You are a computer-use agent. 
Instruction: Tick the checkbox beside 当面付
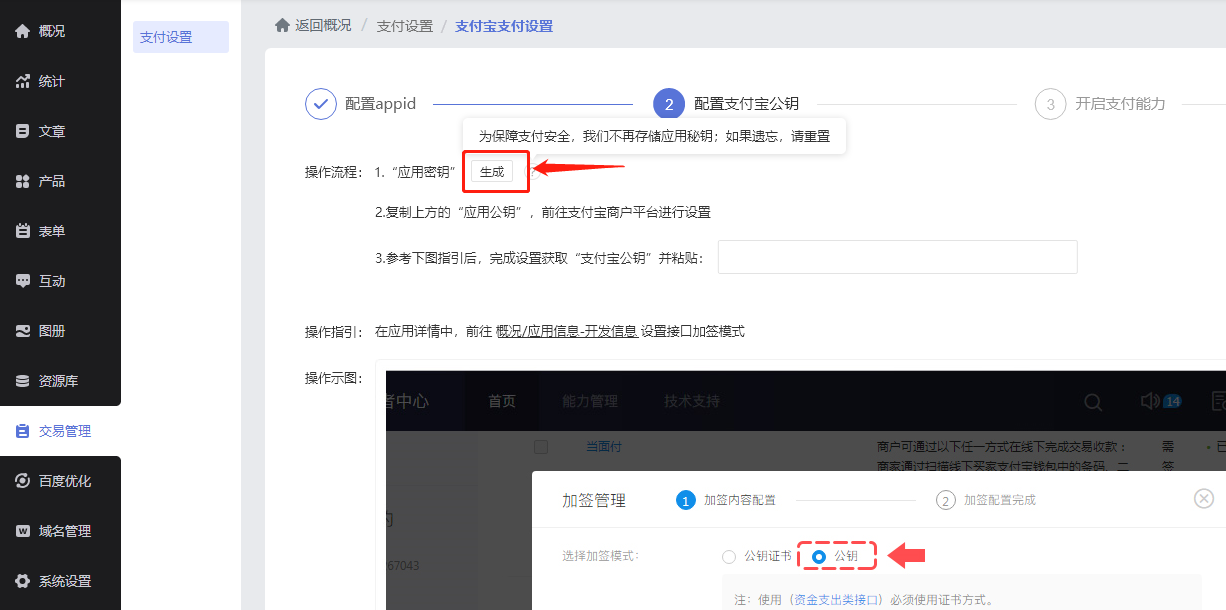click(541, 446)
